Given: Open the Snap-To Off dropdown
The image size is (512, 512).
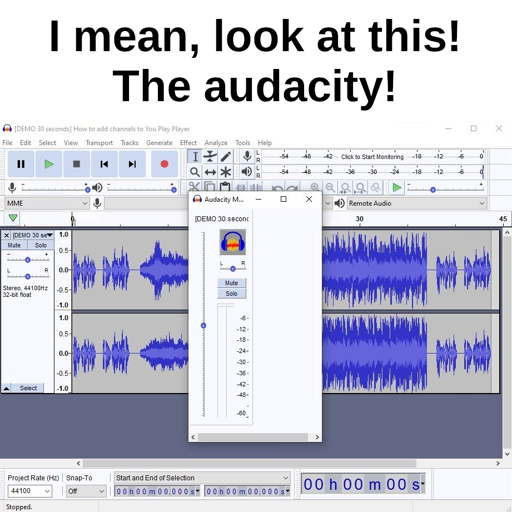Looking at the screenshot, I should [86, 491].
